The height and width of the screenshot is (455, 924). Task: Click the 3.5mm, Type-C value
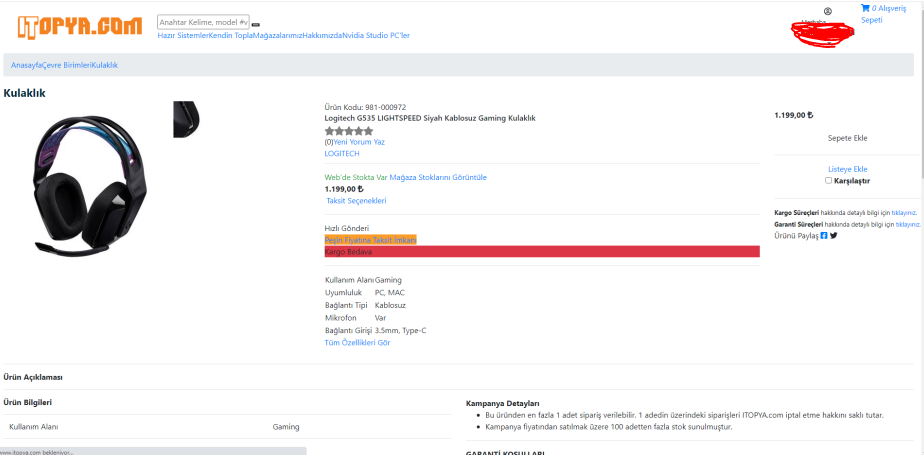click(401, 331)
